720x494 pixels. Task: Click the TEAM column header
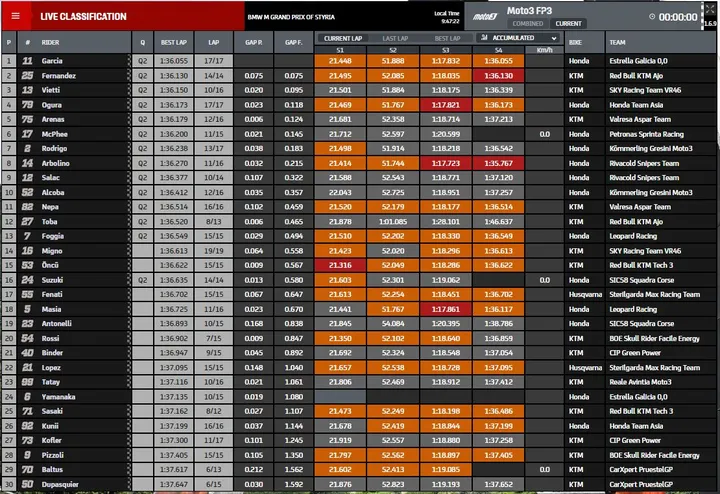point(660,42)
